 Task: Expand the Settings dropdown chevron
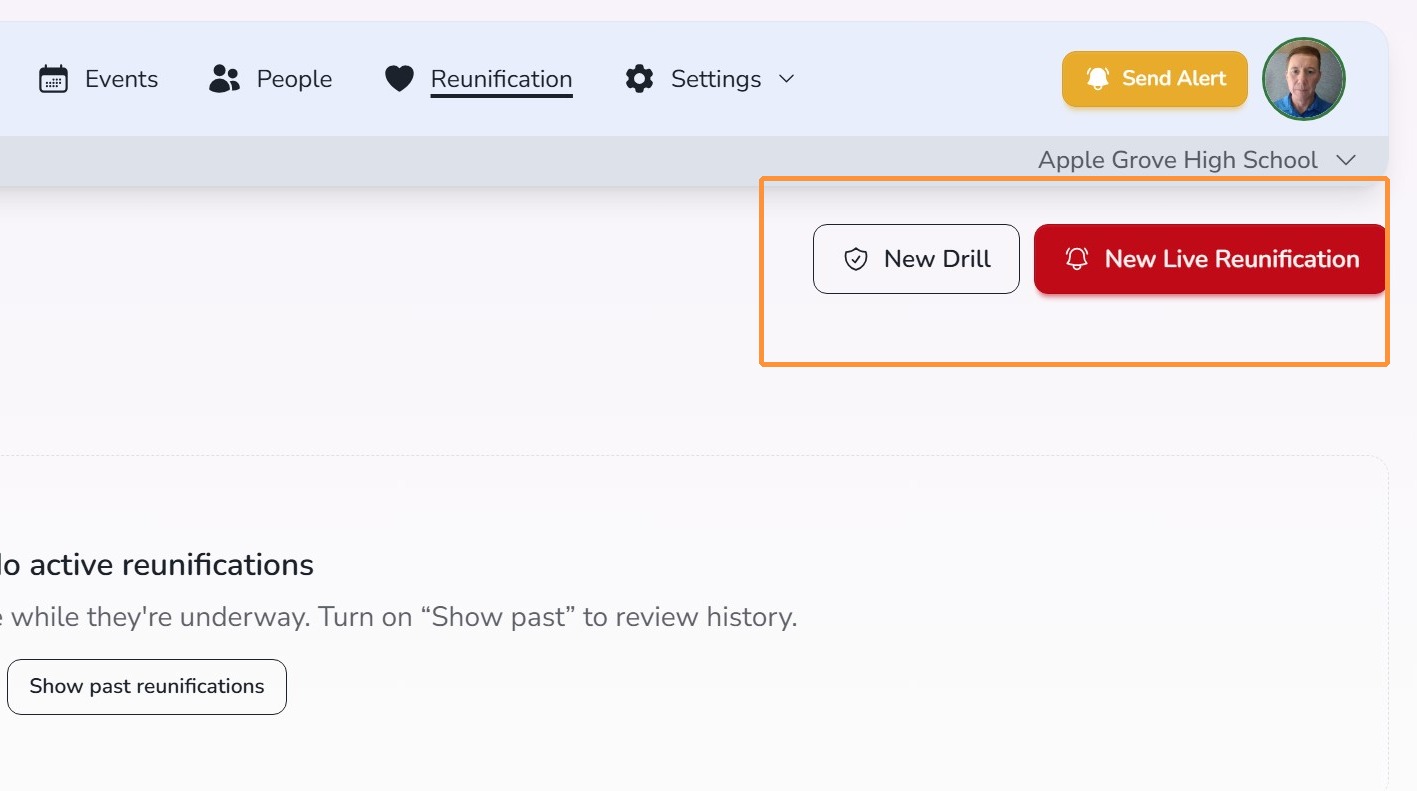[787, 79]
